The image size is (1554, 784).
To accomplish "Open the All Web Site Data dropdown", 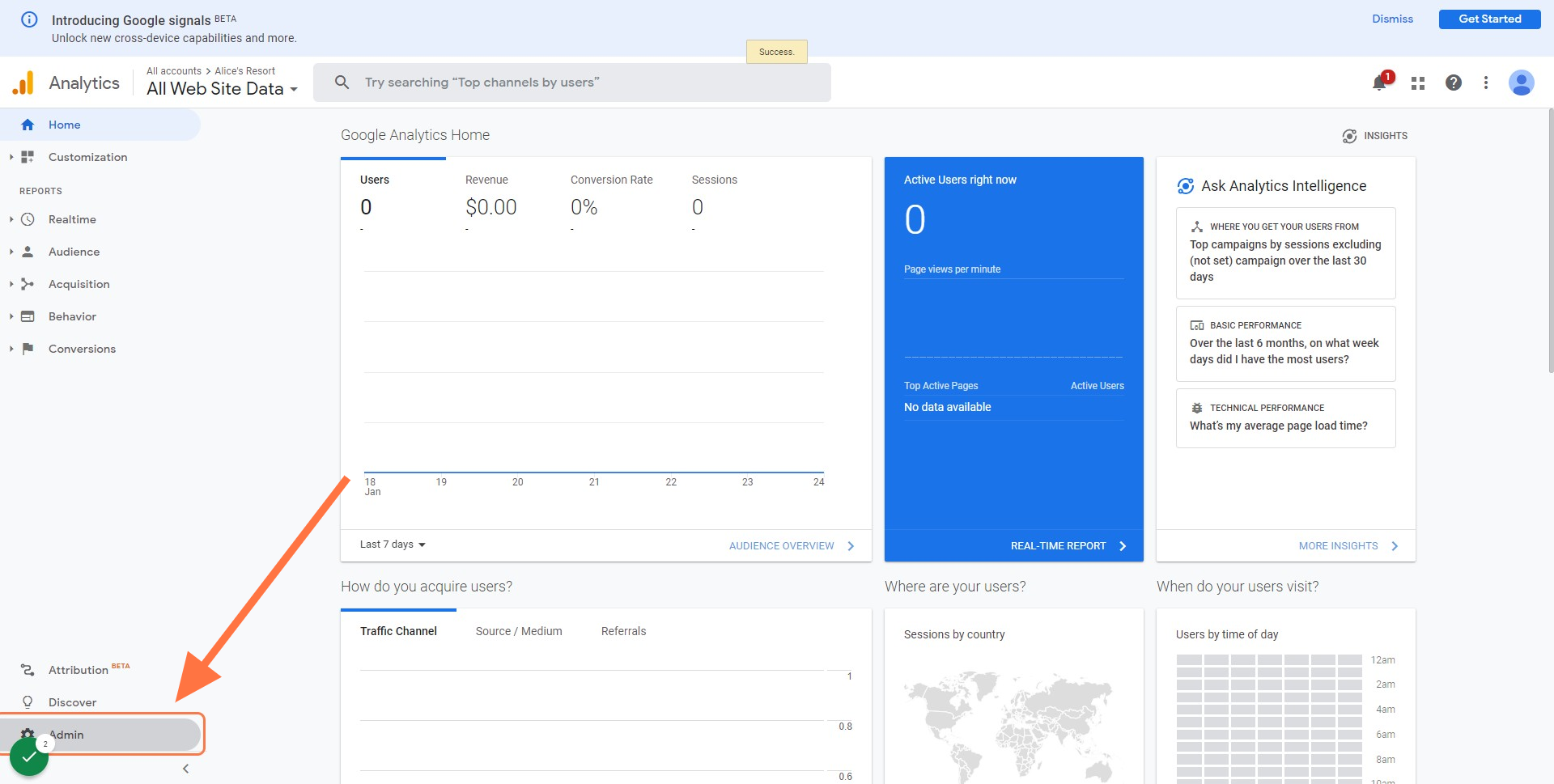I will [x=222, y=89].
